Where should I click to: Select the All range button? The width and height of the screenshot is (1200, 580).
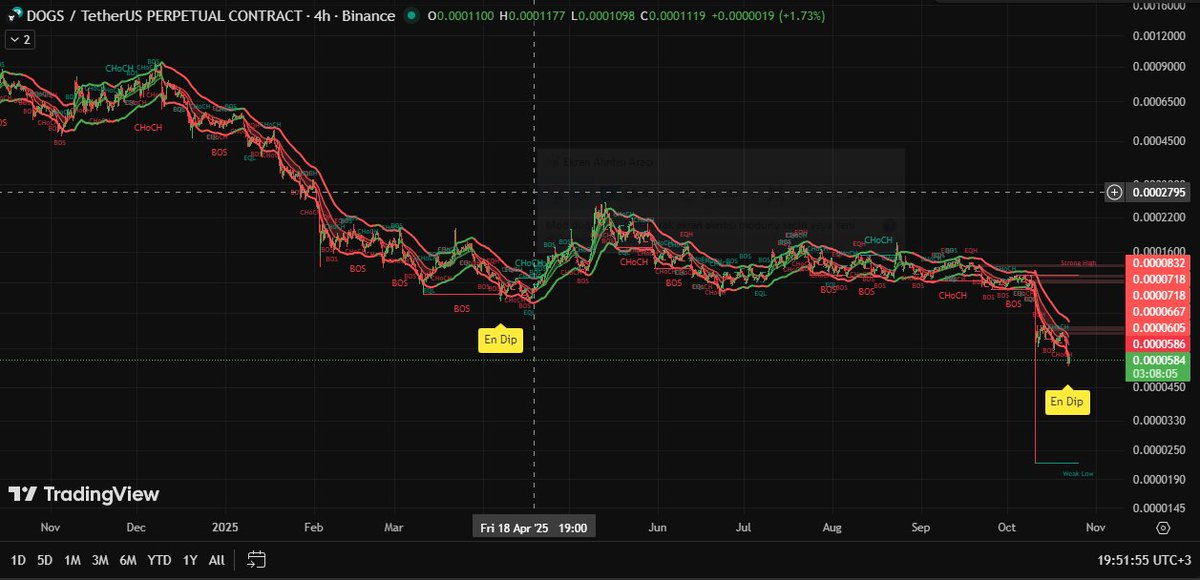coord(216,561)
